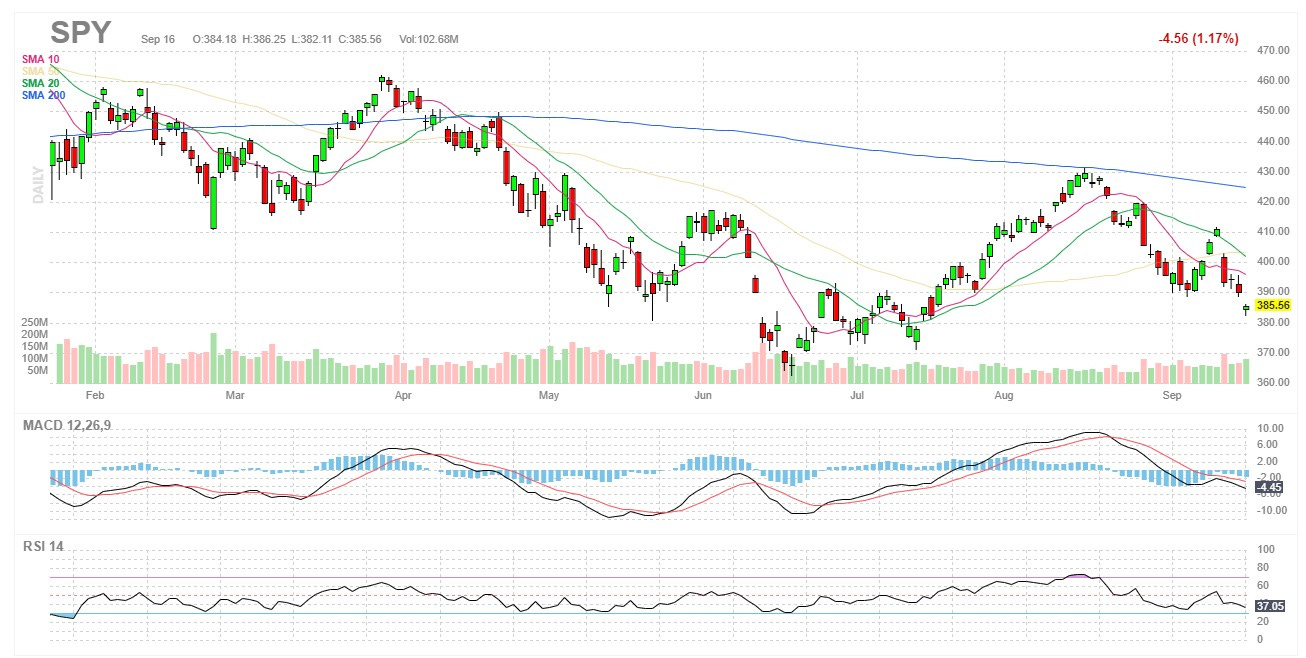Click the 'Jul' month axis label
The height and width of the screenshot is (658, 1306).
click(856, 395)
